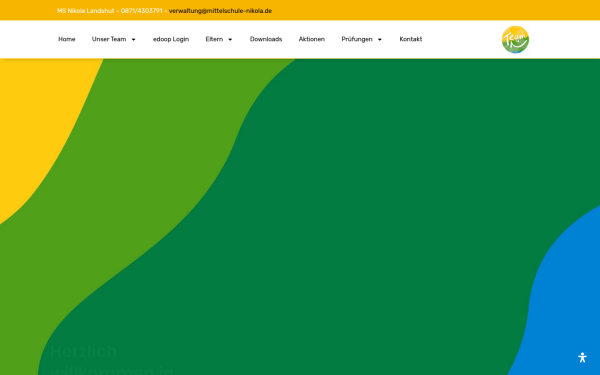Go to the Home menu item
The width and height of the screenshot is (600, 375).
(x=67, y=39)
